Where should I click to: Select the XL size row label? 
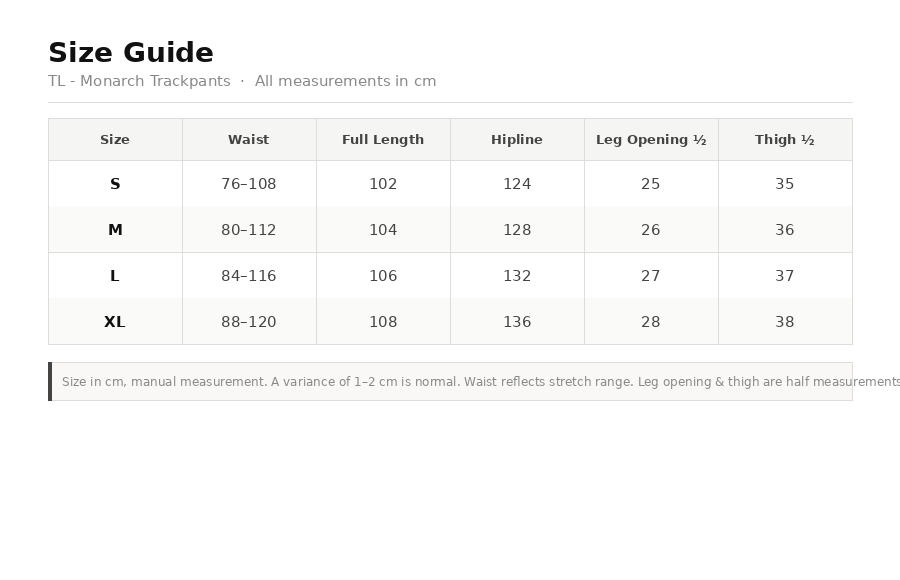(115, 322)
